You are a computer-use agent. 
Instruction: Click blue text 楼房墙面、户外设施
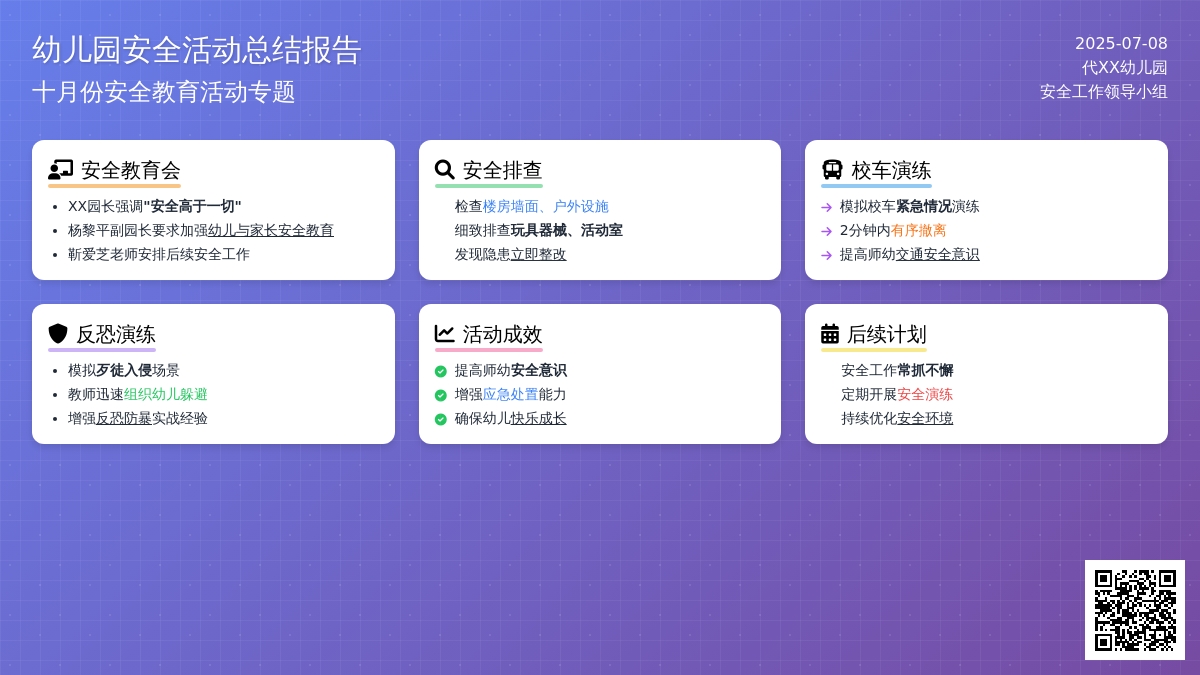tap(546, 206)
